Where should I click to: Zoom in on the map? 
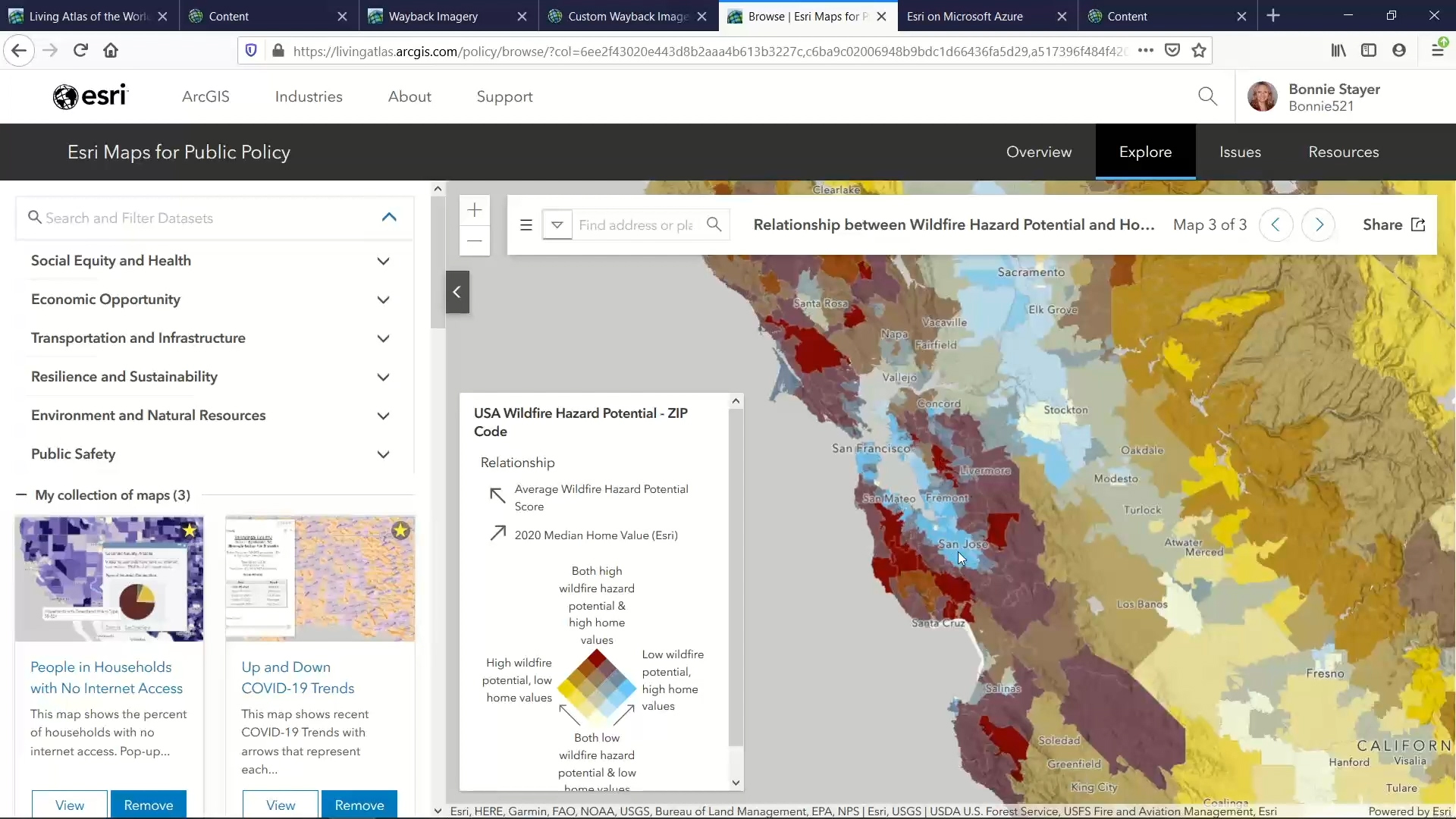(x=475, y=210)
